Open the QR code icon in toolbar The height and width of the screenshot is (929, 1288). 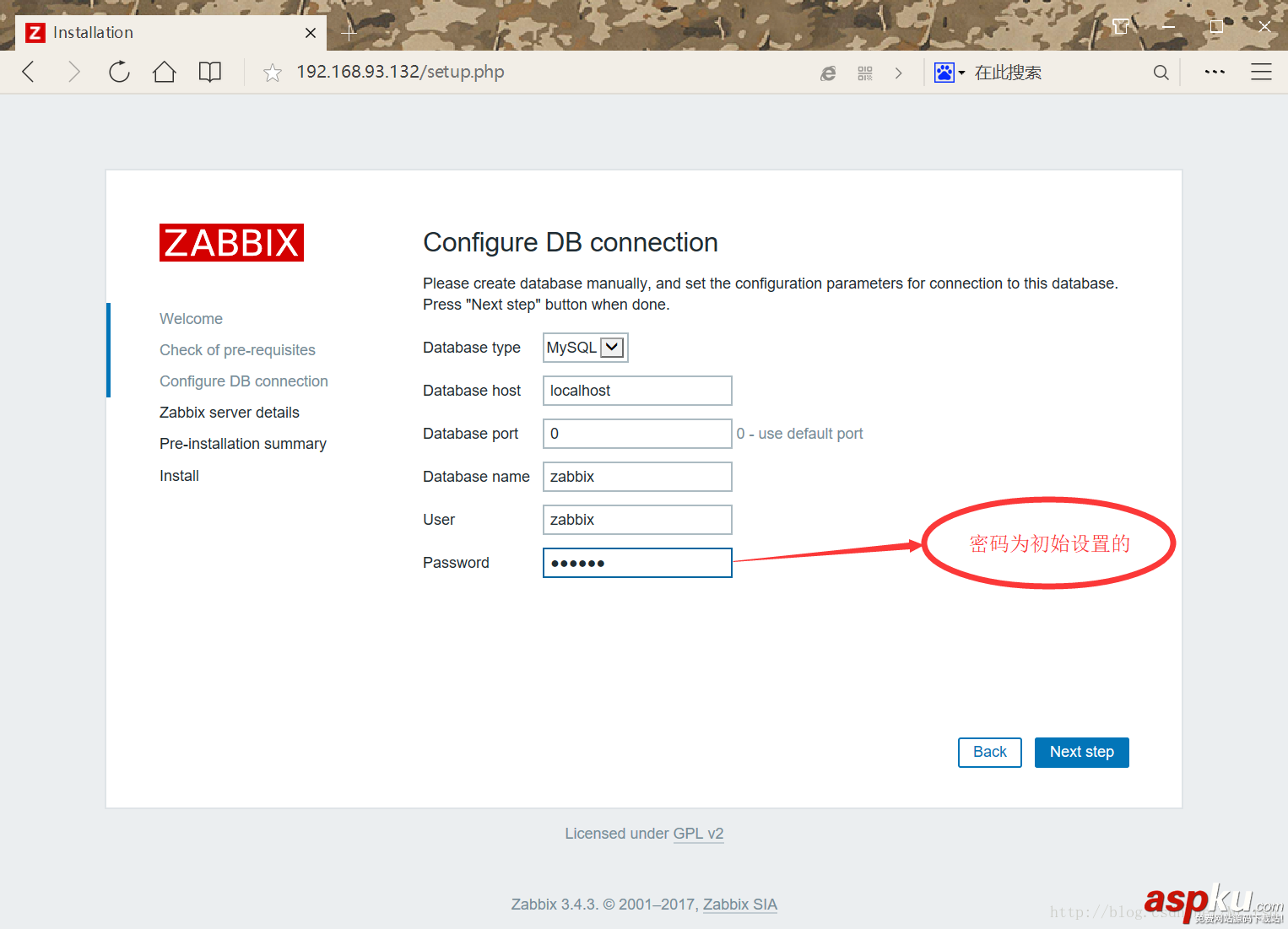864,73
